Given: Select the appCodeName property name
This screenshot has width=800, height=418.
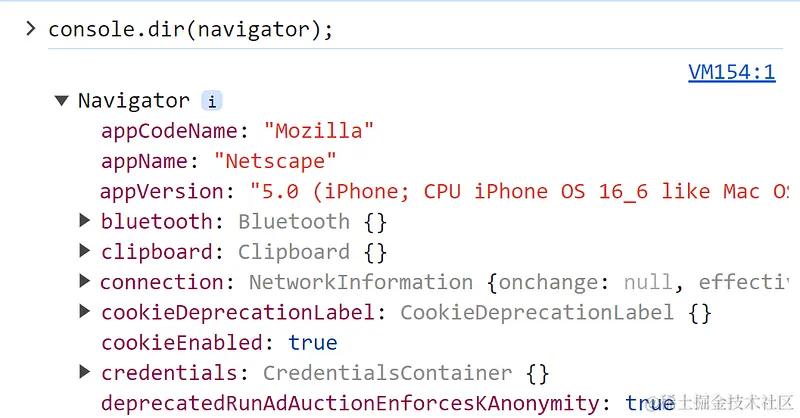Looking at the screenshot, I should point(169,131).
